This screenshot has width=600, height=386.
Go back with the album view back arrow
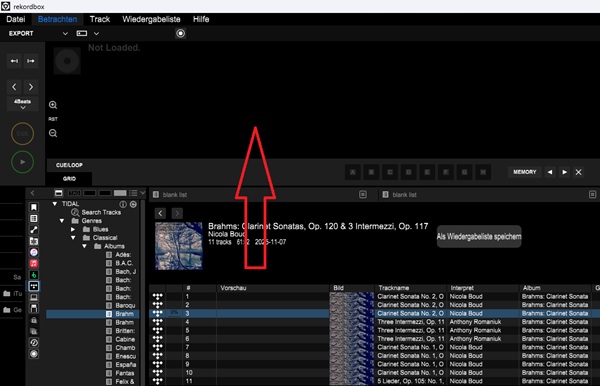tap(160, 213)
